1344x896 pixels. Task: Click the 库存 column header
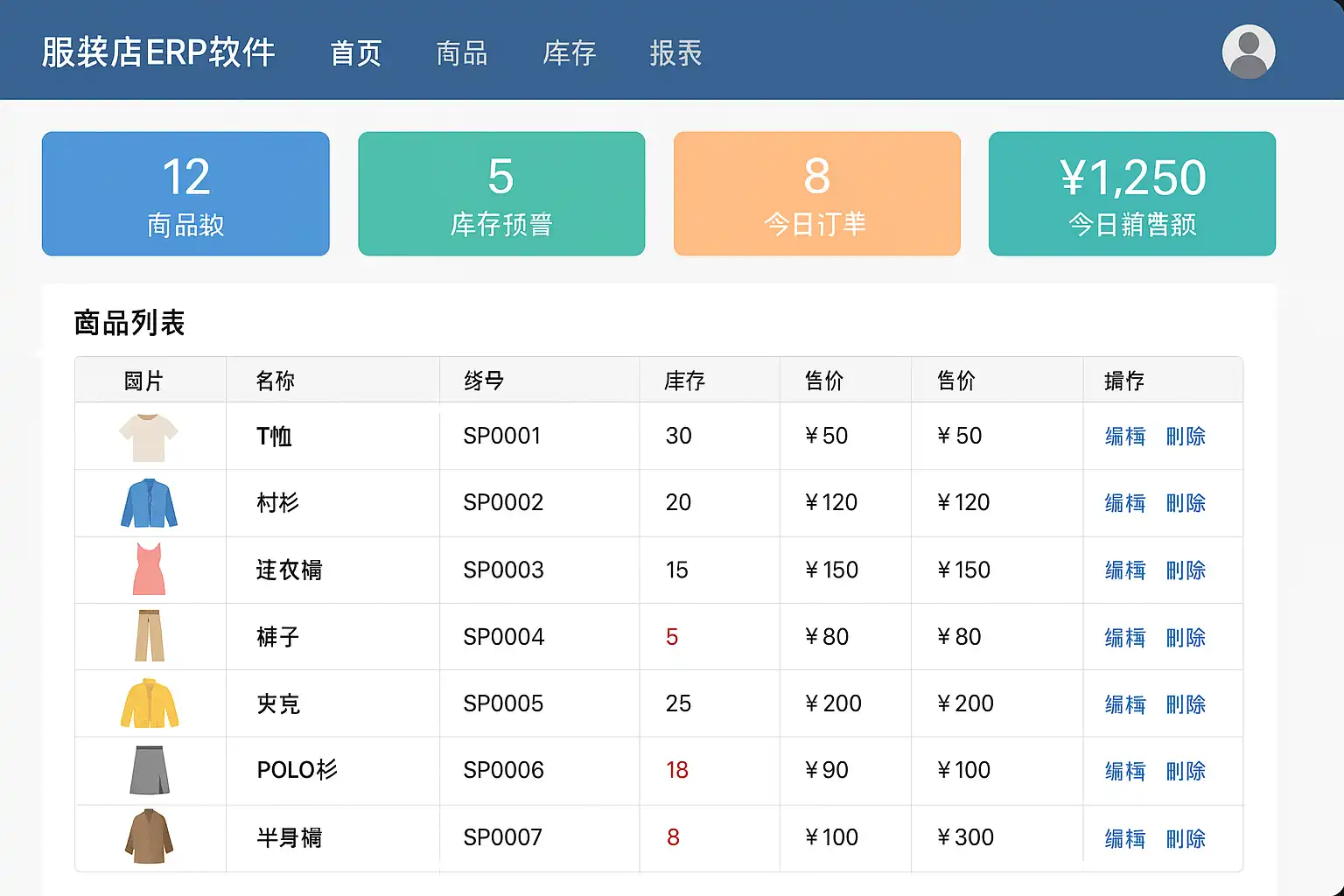click(x=684, y=381)
